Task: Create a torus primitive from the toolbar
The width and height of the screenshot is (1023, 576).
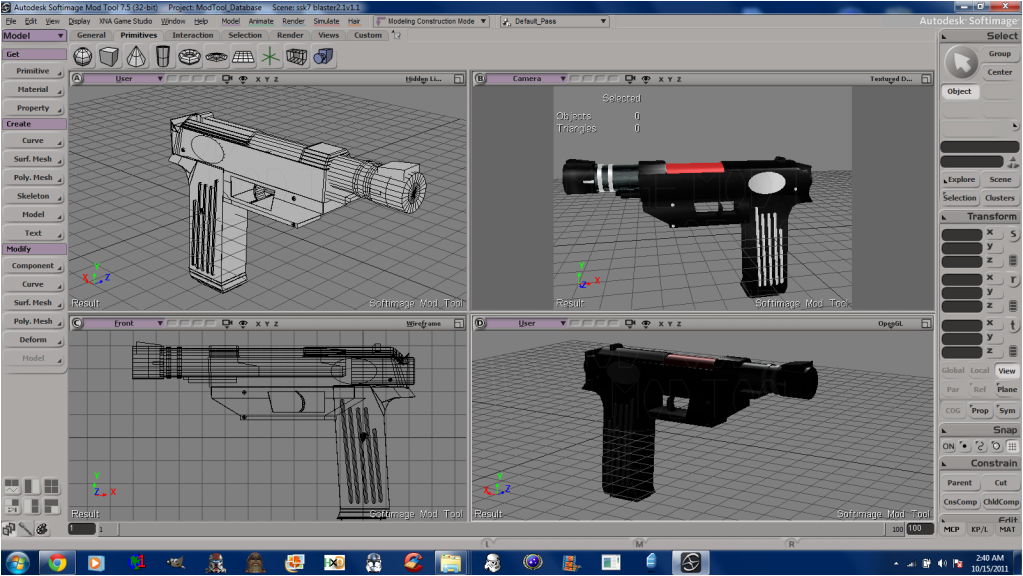Action: tap(190, 57)
